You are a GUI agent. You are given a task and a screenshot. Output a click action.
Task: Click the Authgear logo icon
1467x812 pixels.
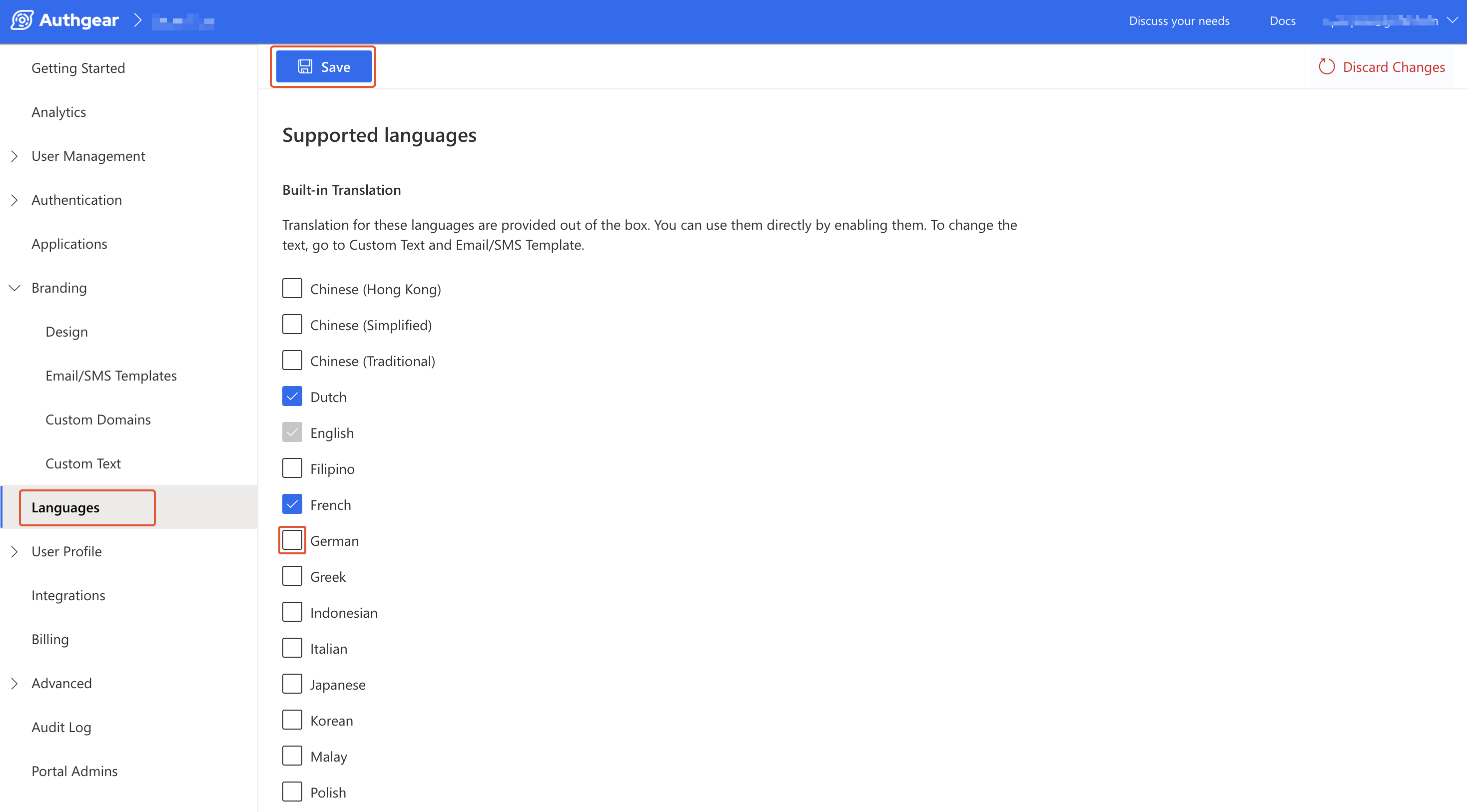[21, 20]
